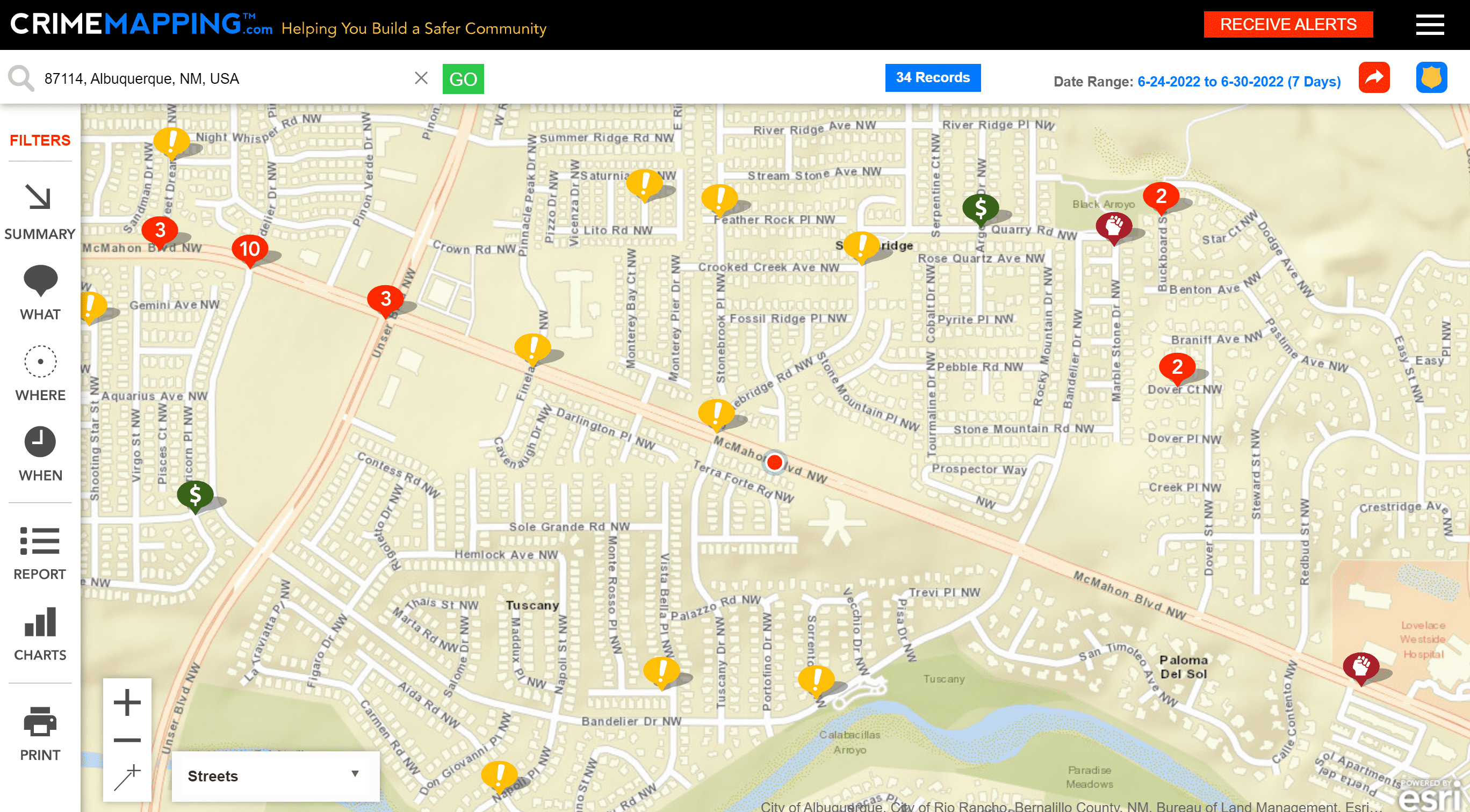Change the date range 6-24-2022 to 6-30-2022
Screen dimensions: 1470x812
(1239, 82)
